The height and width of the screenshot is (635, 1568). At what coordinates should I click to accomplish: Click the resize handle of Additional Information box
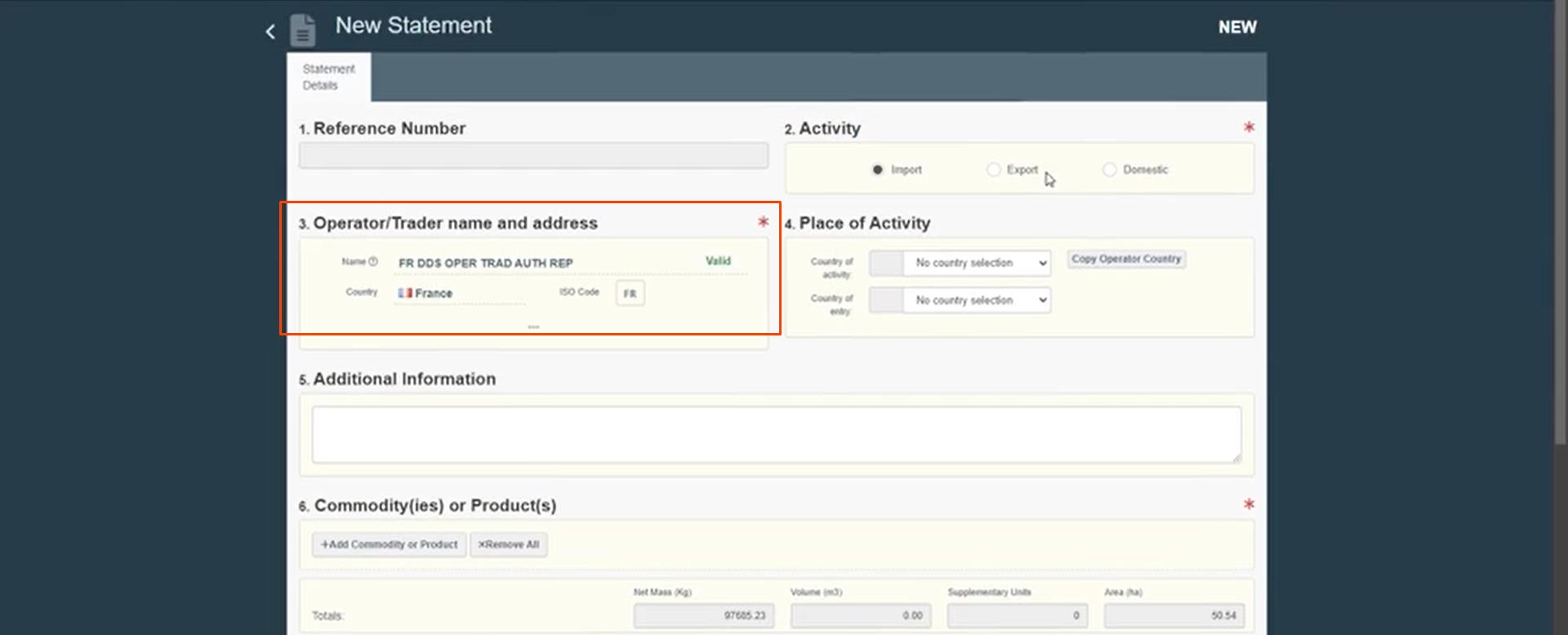(x=1236, y=458)
